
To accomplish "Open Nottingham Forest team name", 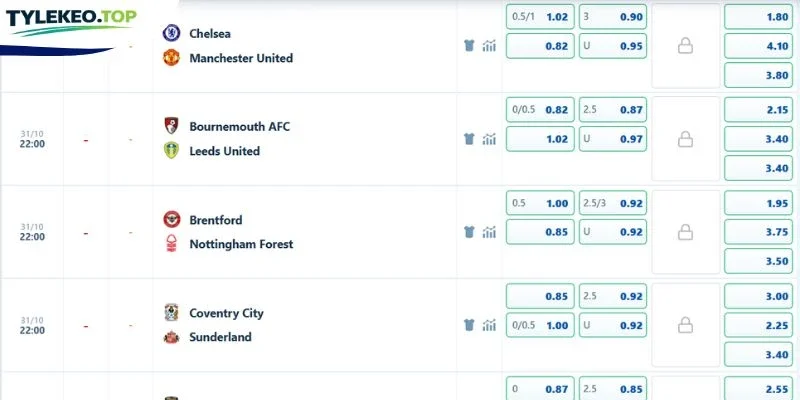I will pyautogui.click(x=241, y=244).
